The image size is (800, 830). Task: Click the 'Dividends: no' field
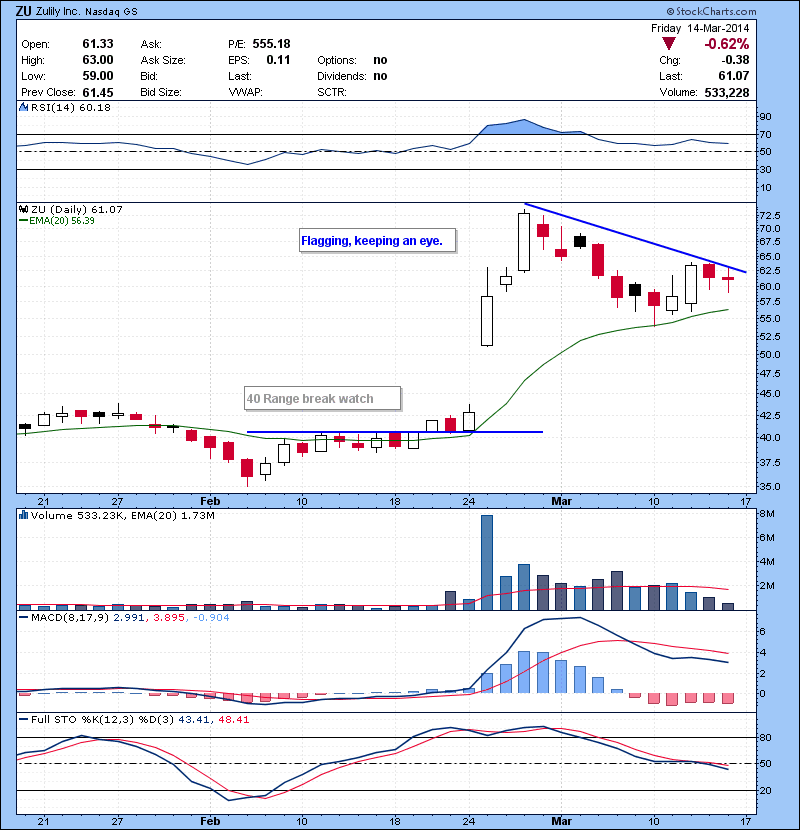pos(352,76)
